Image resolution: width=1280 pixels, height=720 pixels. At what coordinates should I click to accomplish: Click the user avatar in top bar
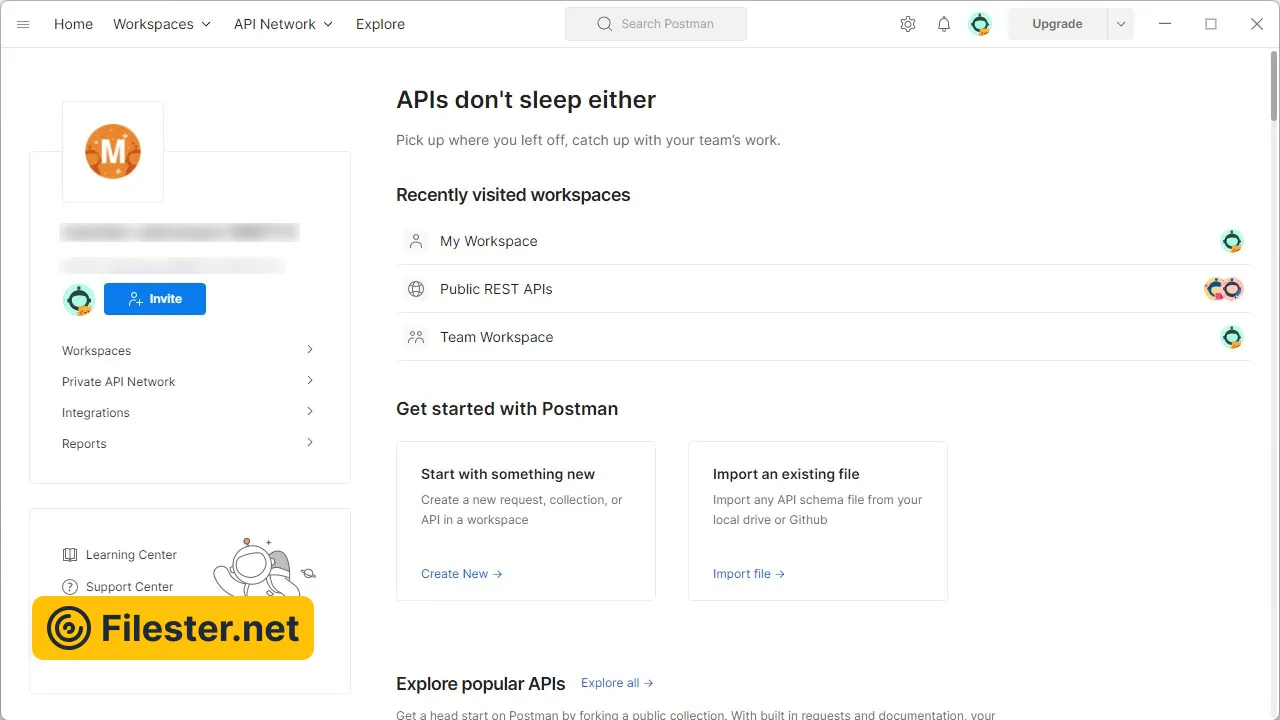click(x=980, y=24)
